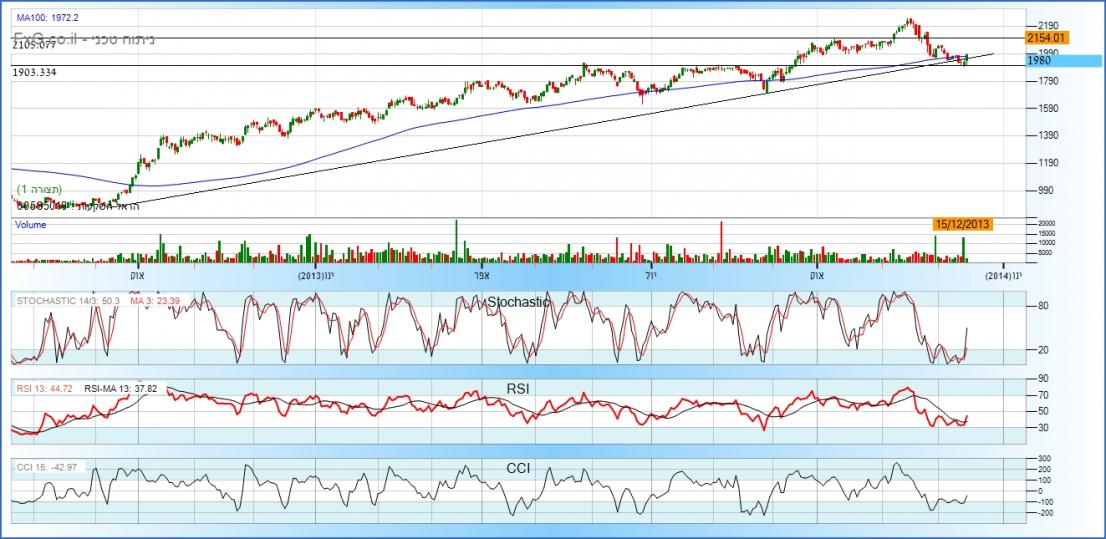Select the orange 15/12/2013 date marker
This screenshot has width=1106, height=539.
(963, 224)
